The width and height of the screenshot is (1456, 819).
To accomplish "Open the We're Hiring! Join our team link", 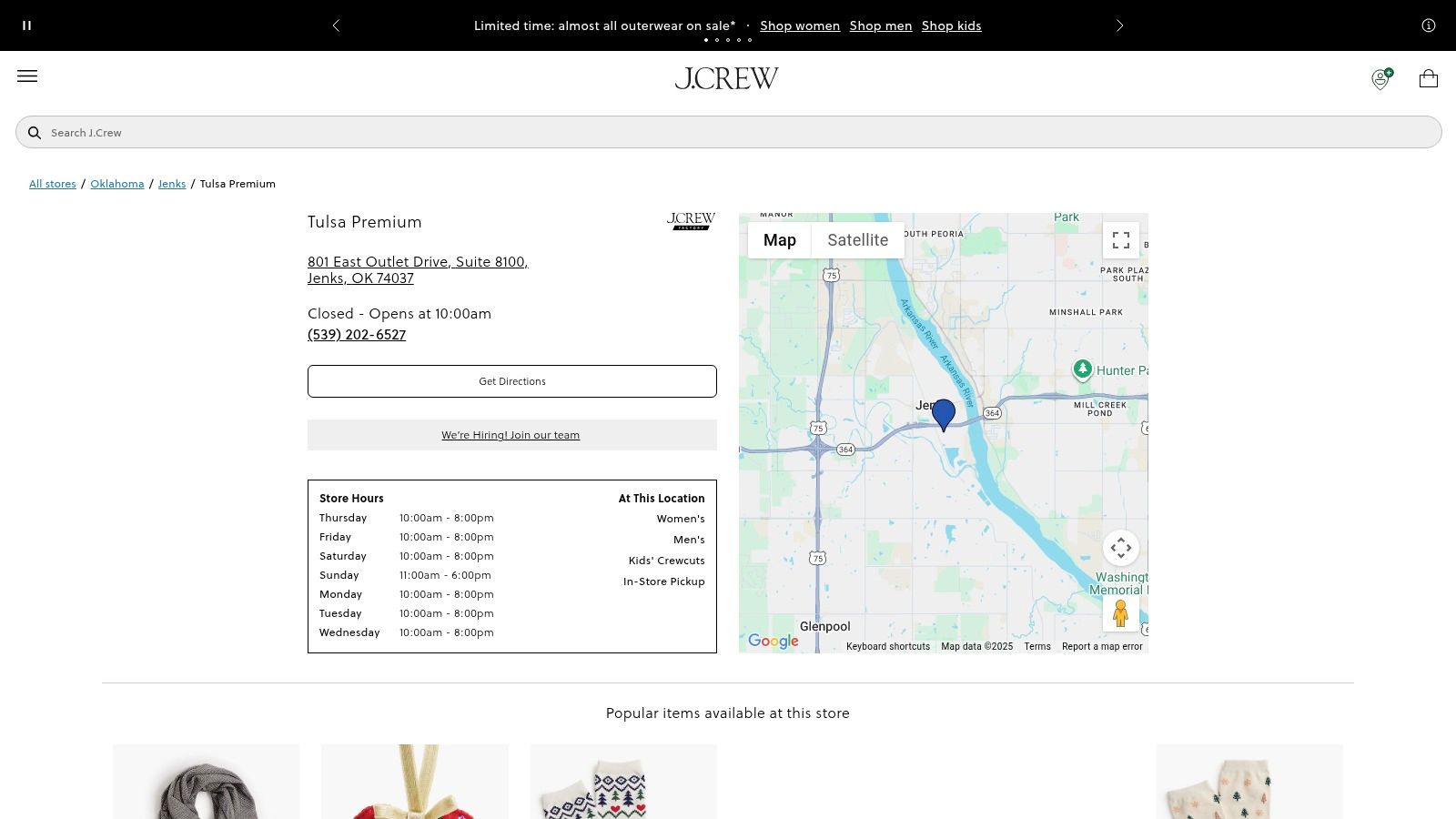I will point(511,434).
